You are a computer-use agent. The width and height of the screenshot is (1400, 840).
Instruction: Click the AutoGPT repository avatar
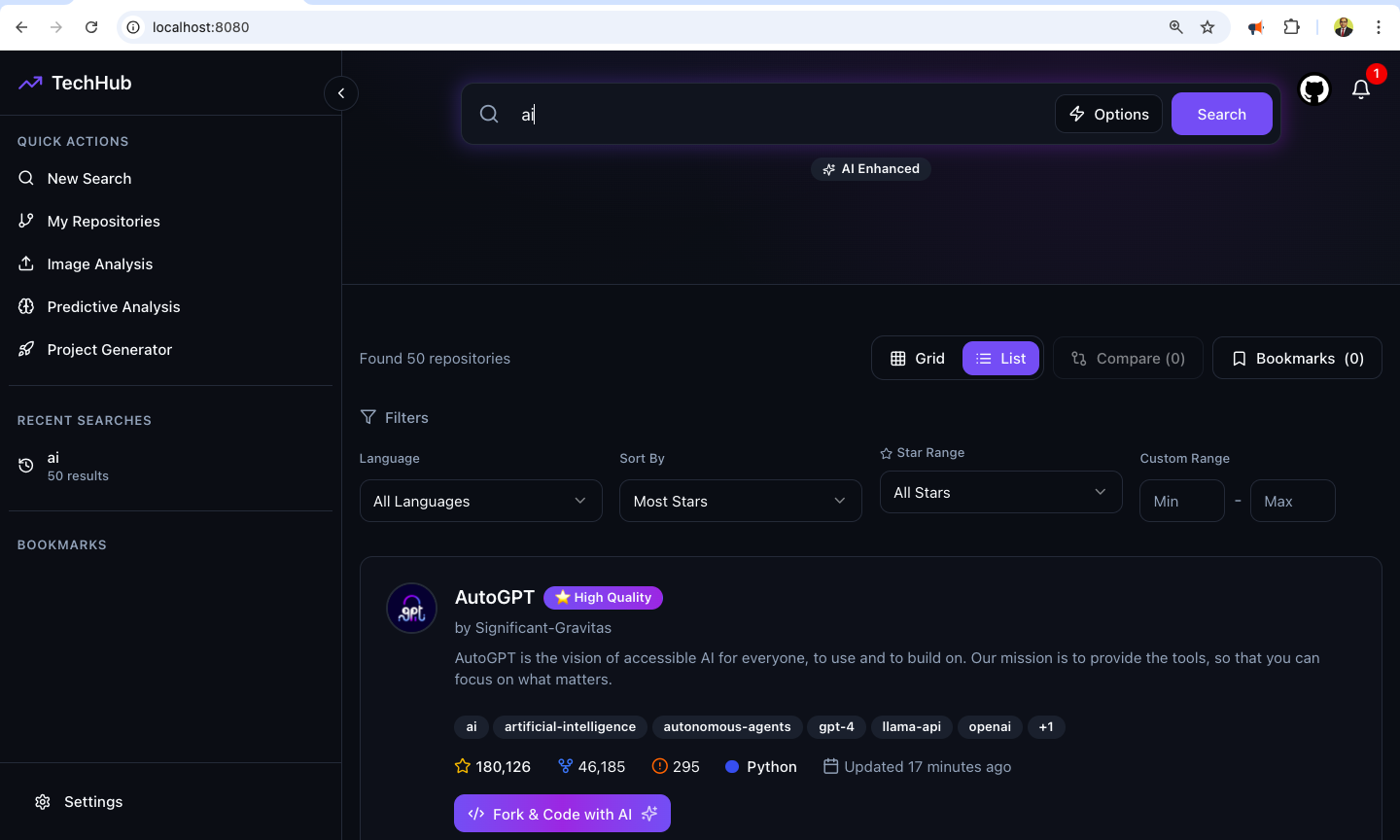tap(412, 609)
